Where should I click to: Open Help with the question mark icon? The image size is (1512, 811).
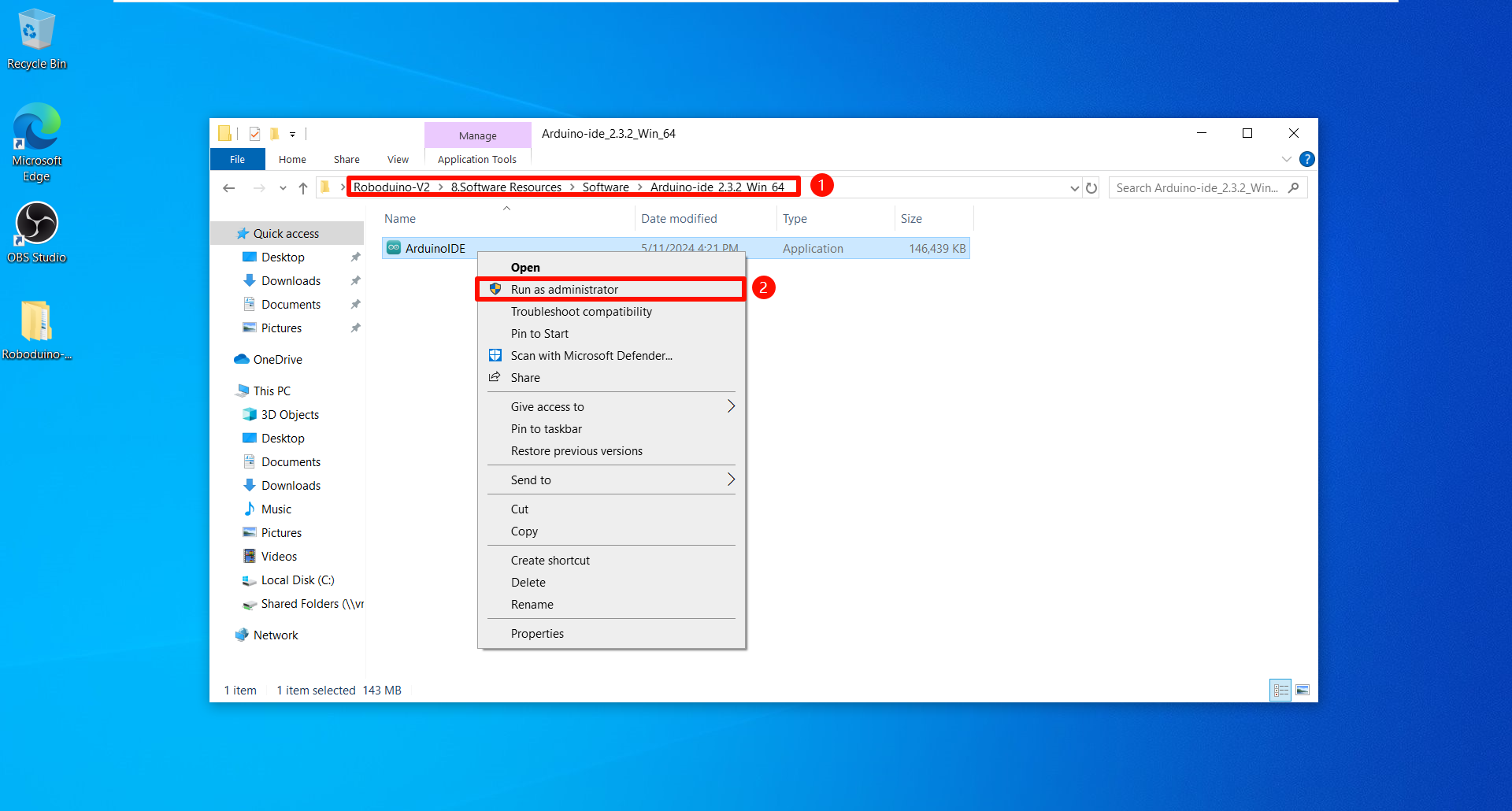1307,159
